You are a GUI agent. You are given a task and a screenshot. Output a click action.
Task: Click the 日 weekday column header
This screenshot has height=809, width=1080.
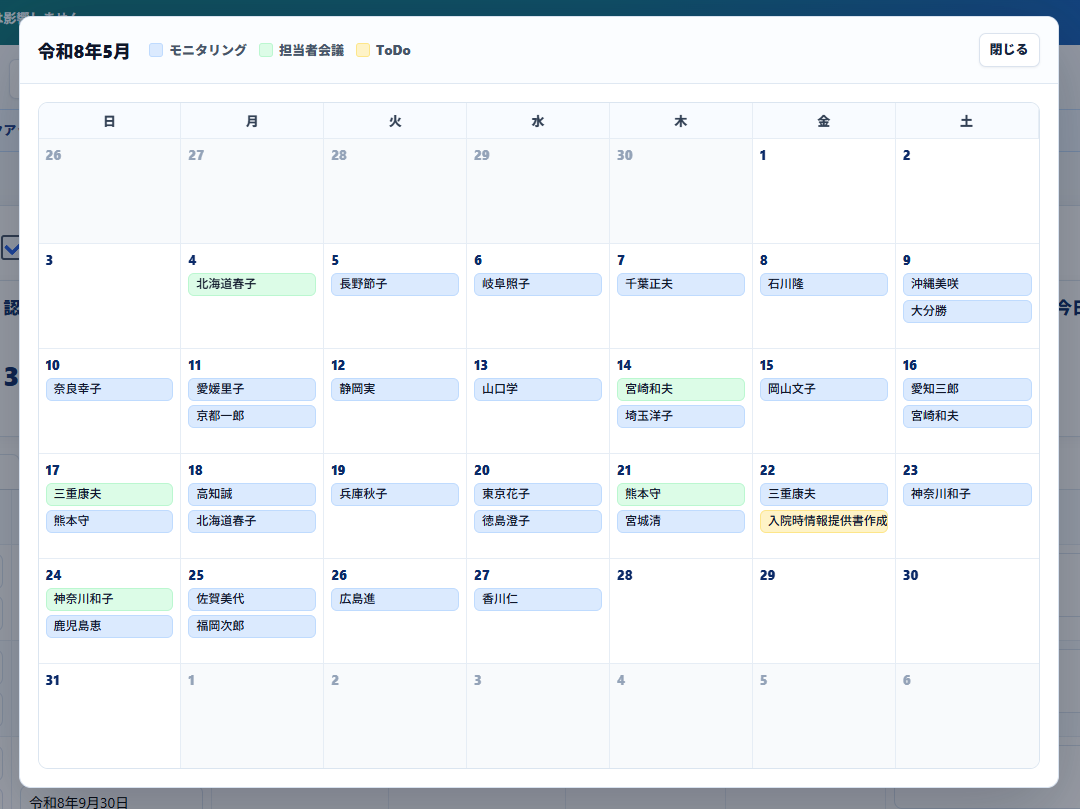click(x=110, y=121)
